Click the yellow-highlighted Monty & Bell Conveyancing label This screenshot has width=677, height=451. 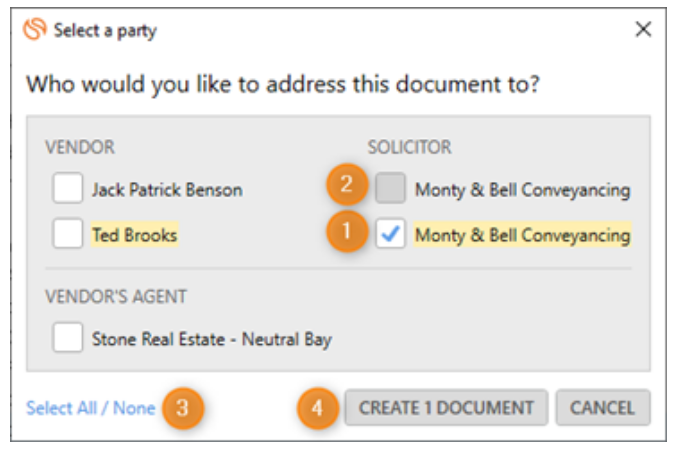pos(522,235)
